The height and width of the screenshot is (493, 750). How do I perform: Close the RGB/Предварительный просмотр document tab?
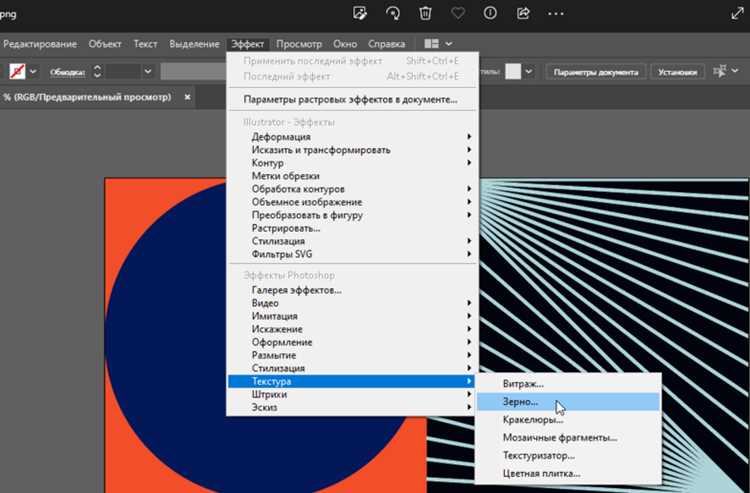coord(188,97)
